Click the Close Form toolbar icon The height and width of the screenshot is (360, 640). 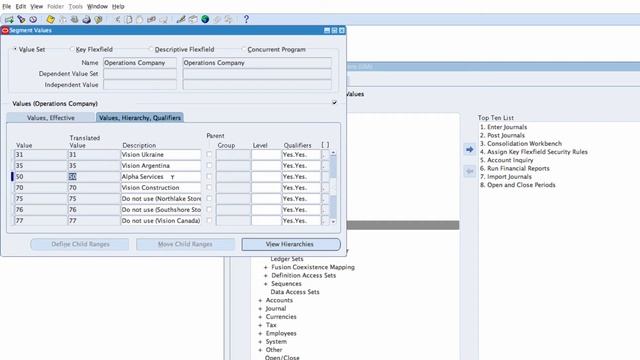coord(98,19)
